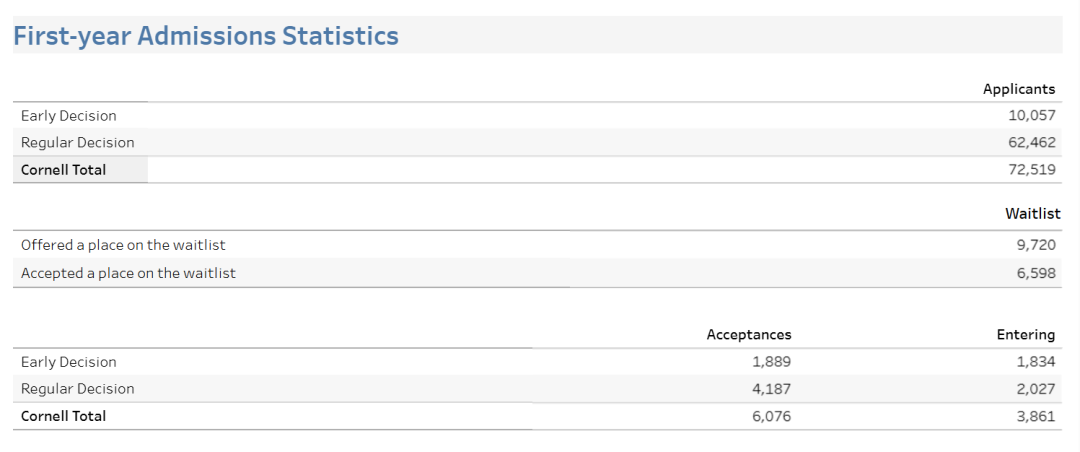Viewport: 1080px width, 452px height.
Task: Click Cornell Total label in Applicants table
Action: tap(63, 170)
